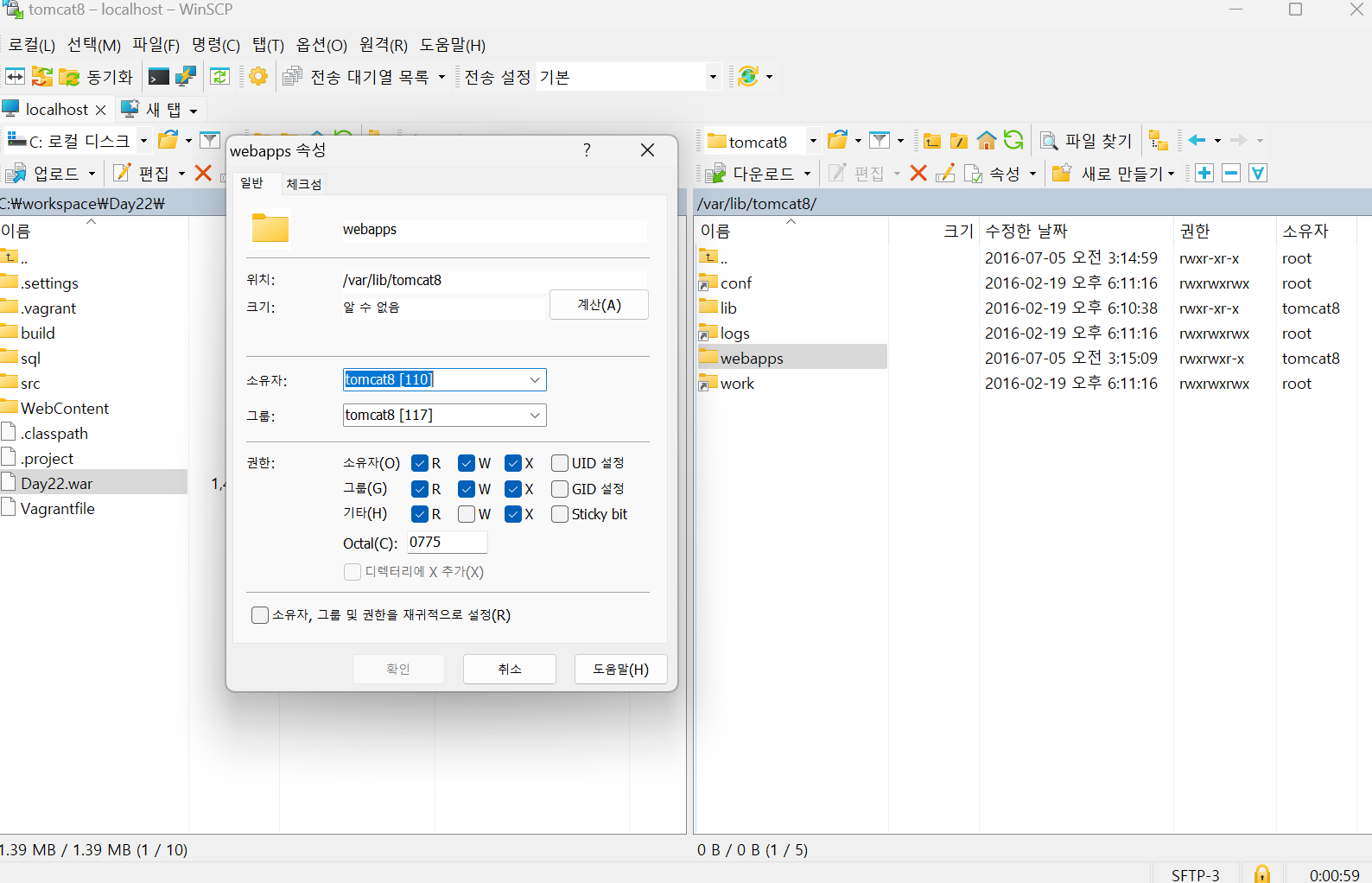Open the terminal console icon
The height and width of the screenshot is (883, 1372).
[x=158, y=77]
